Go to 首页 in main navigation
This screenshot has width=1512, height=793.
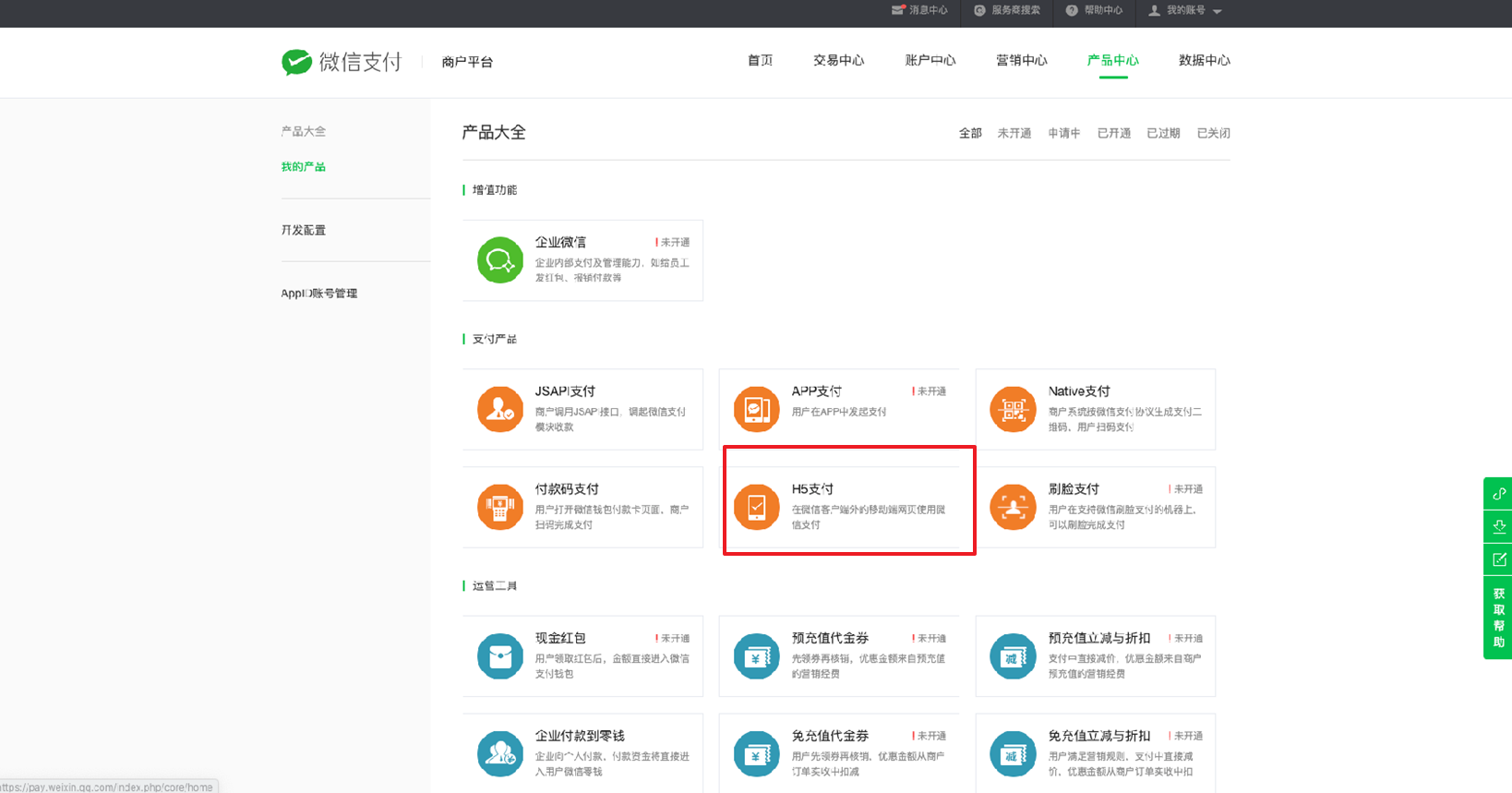point(760,60)
